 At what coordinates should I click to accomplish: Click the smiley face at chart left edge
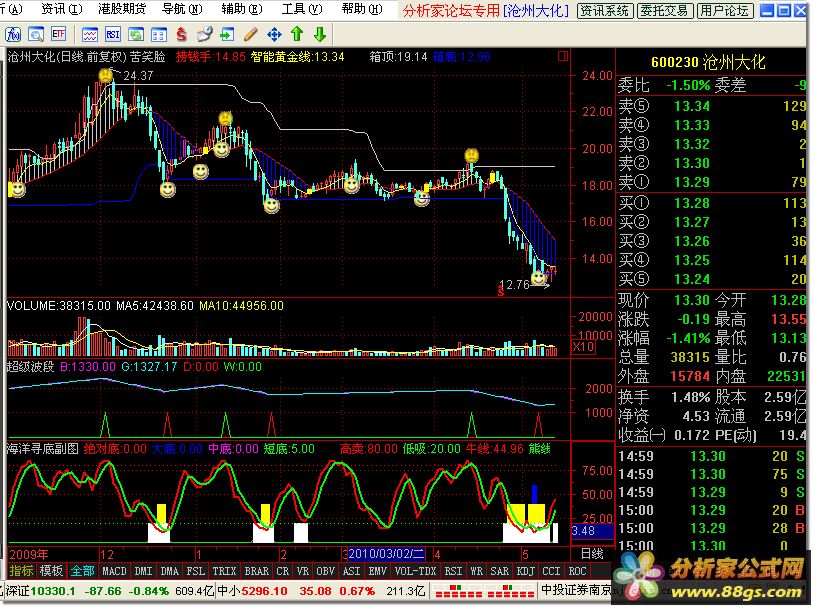17,190
